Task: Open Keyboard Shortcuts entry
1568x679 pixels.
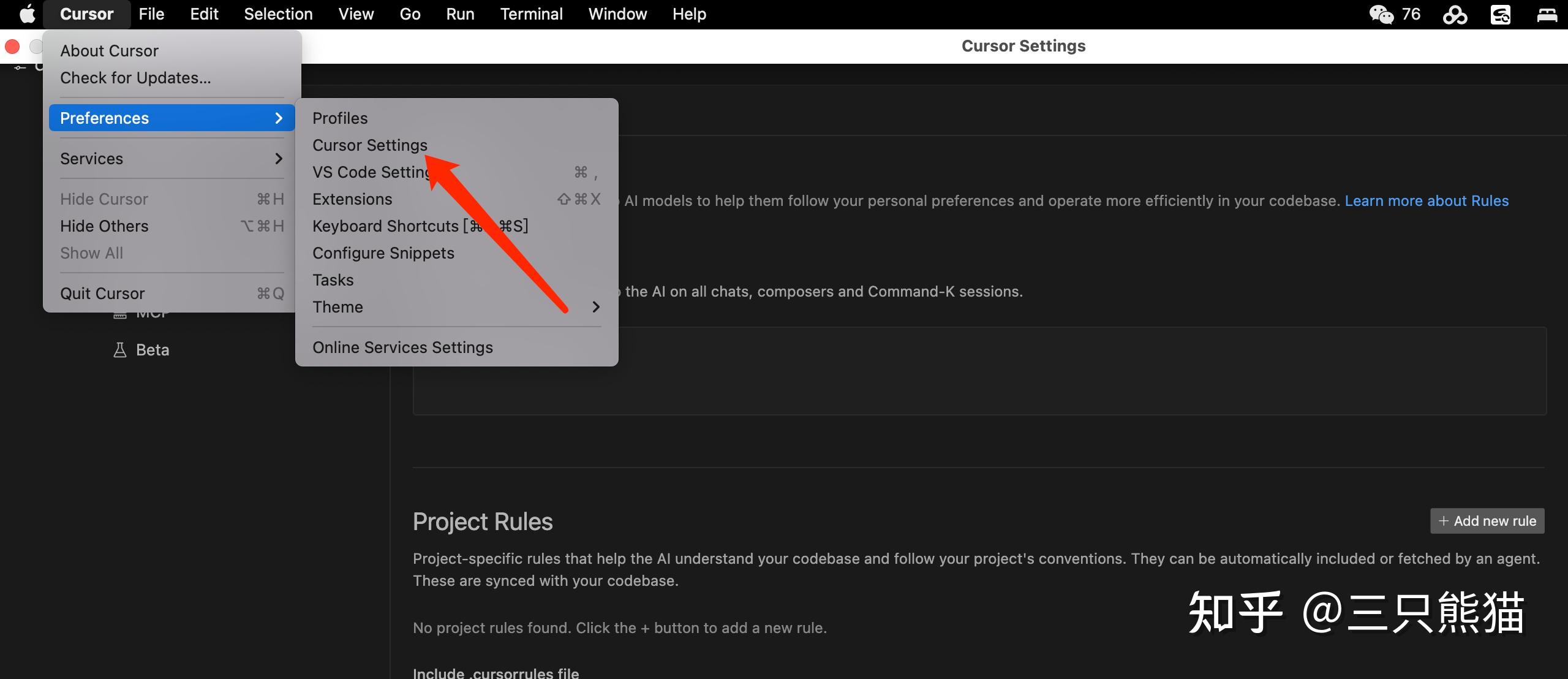Action: coord(456,226)
